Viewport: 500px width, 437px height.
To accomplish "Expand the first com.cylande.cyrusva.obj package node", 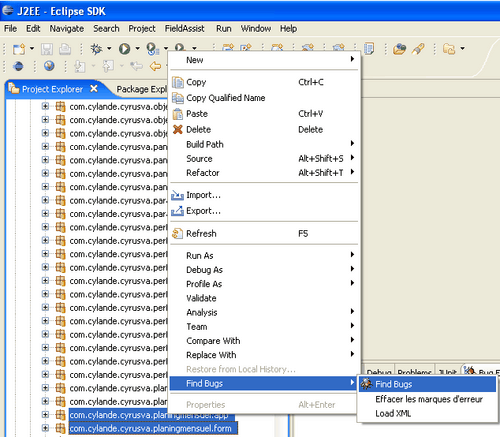I will click(x=45, y=106).
